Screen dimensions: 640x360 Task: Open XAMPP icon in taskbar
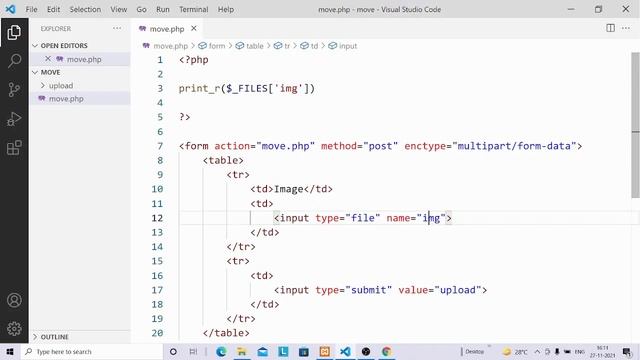(324, 351)
